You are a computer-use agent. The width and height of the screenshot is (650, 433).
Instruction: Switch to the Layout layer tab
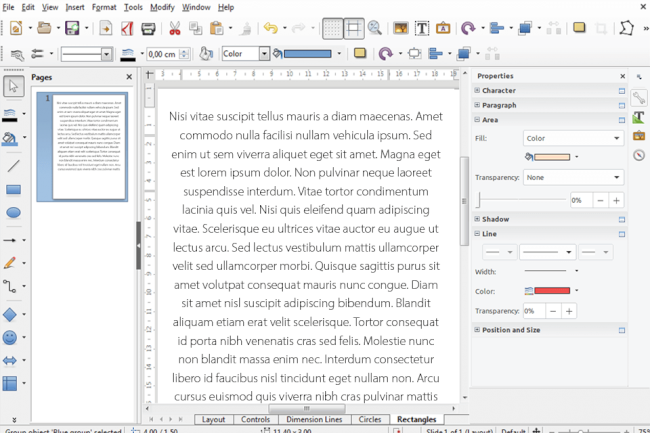pos(213,419)
